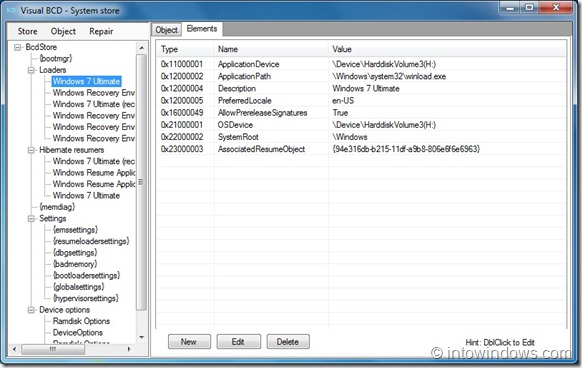The height and width of the screenshot is (368, 582).
Task: Open the Object menu
Action: (63, 32)
